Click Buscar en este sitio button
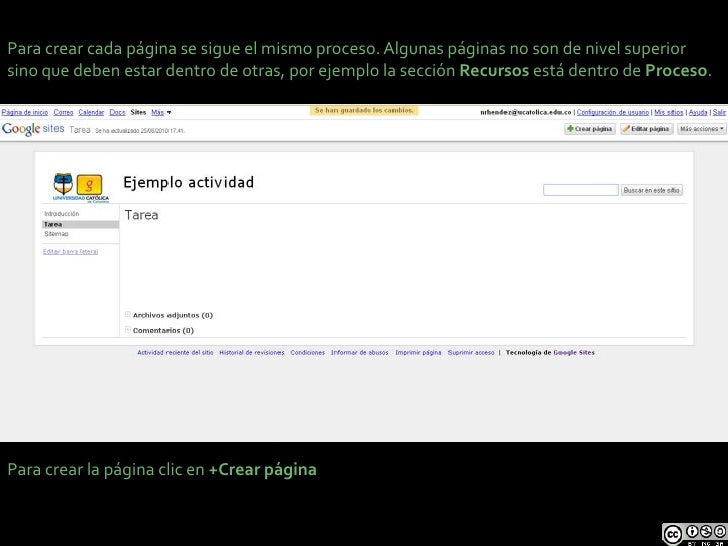728x546 pixels. (651, 190)
